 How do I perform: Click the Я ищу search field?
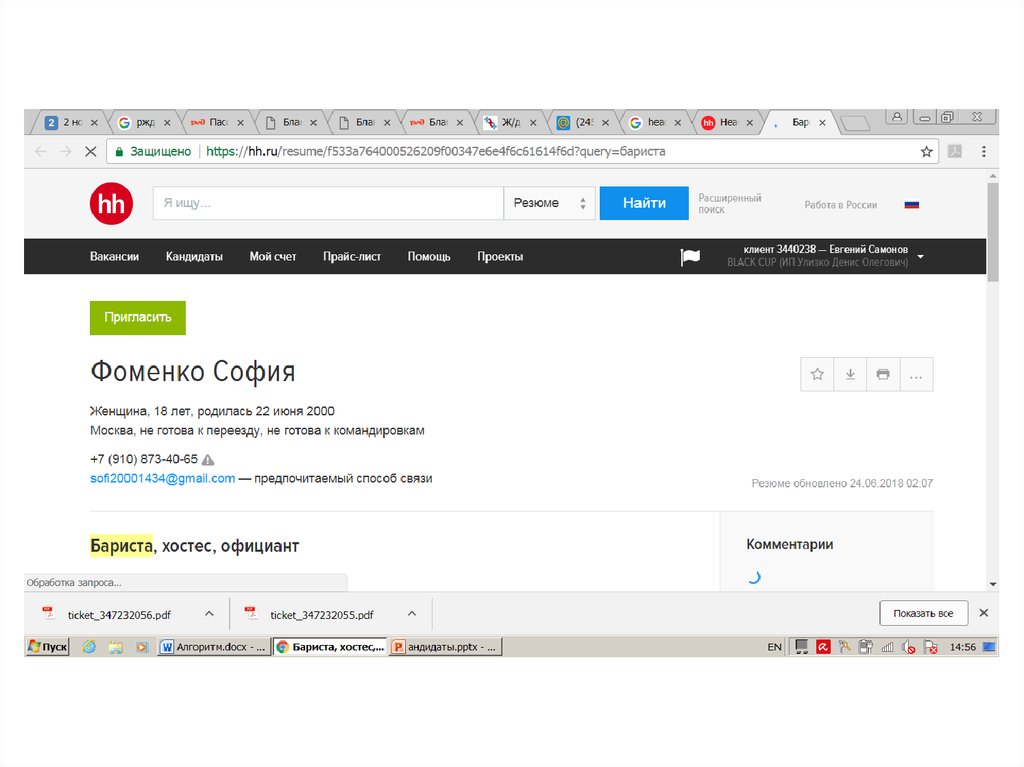point(328,203)
